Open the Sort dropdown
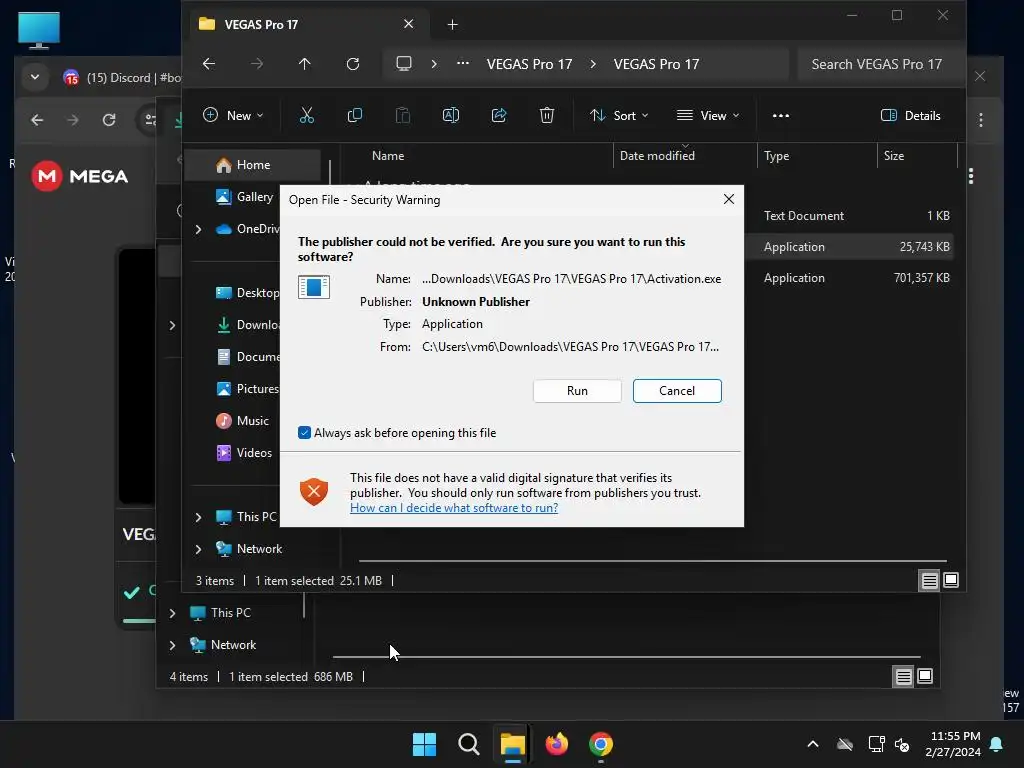1024x768 pixels. pos(618,116)
